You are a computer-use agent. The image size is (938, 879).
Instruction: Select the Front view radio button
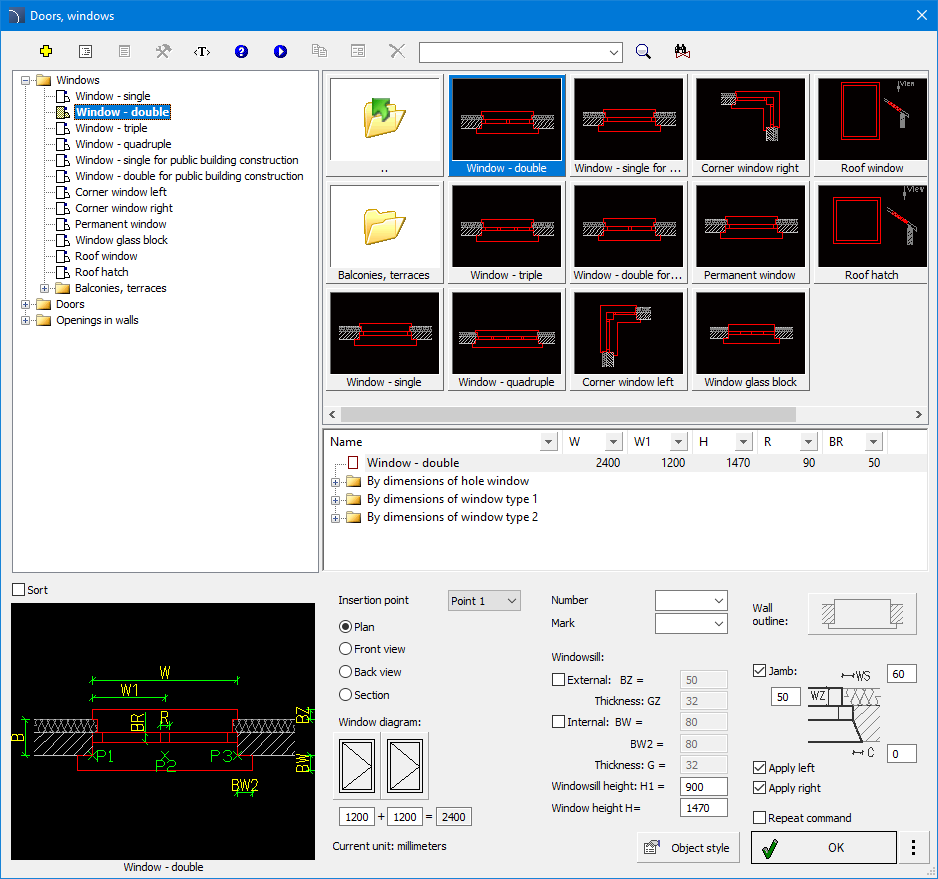point(346,649)
